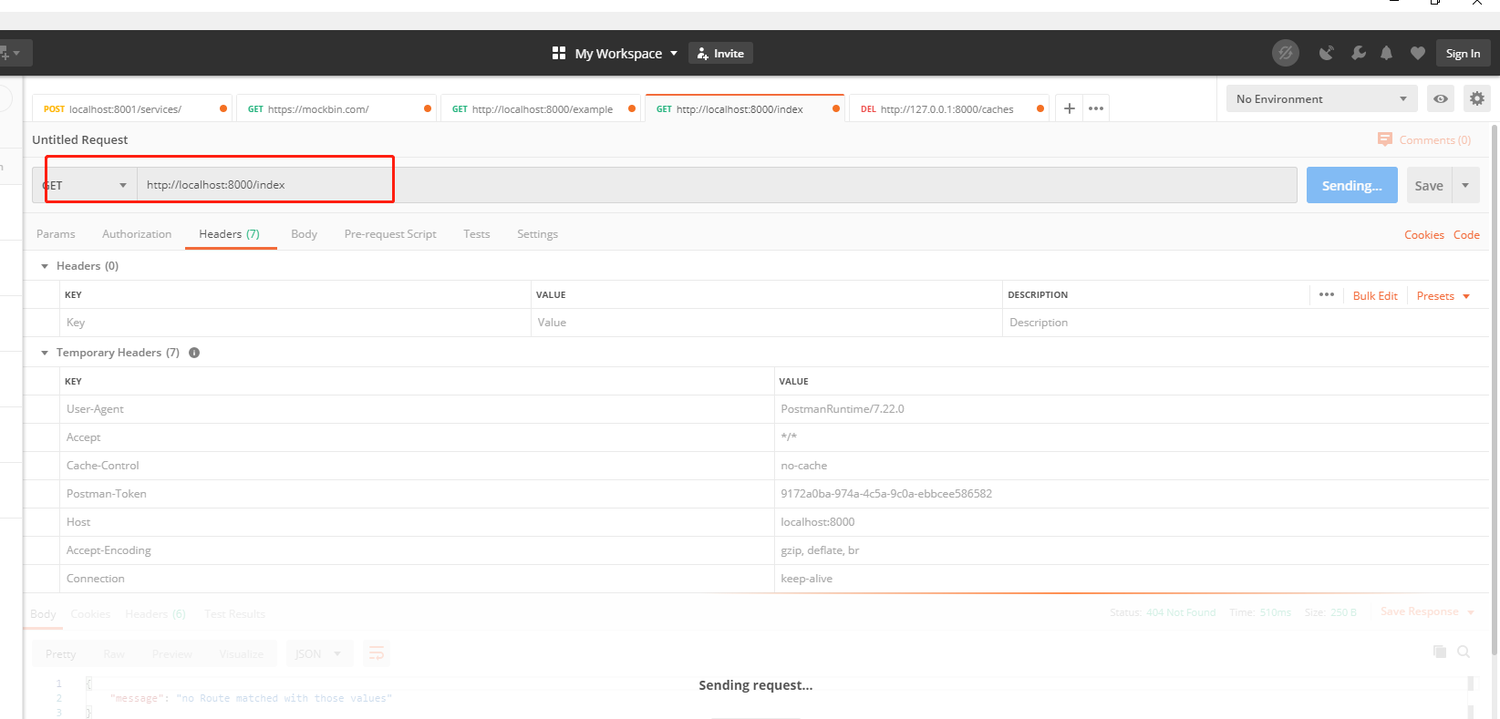Open the No Environment dropdown
The height and width of the screenshot is (719, 1500).
tap(1322, 99)
